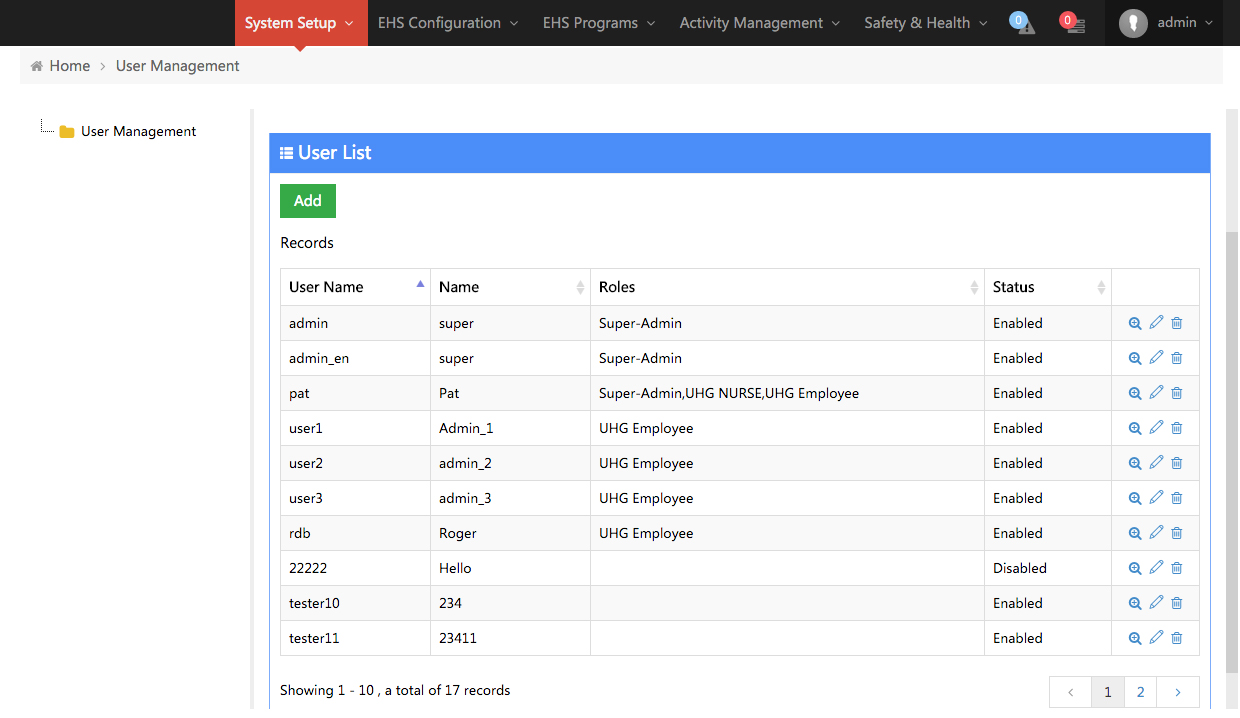The image size is (1240, 718).
Task: Open the EHS Programs menu
Action: pyautogui.click(x=598, y=23)
